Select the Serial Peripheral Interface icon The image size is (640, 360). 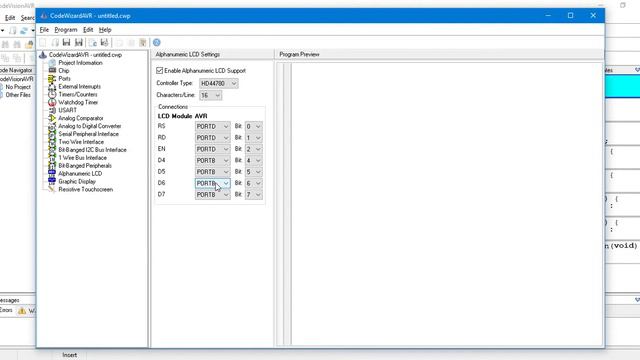pos(52,134)
